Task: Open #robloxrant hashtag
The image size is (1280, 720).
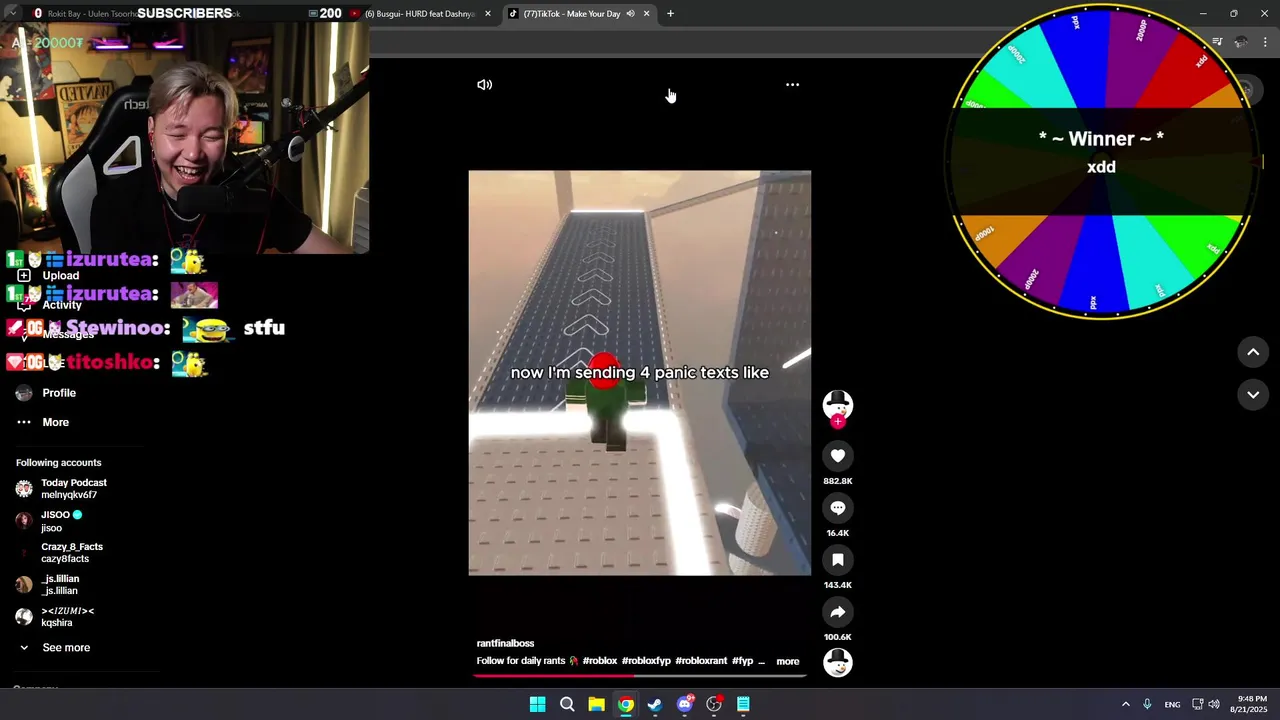Action: 701,661
